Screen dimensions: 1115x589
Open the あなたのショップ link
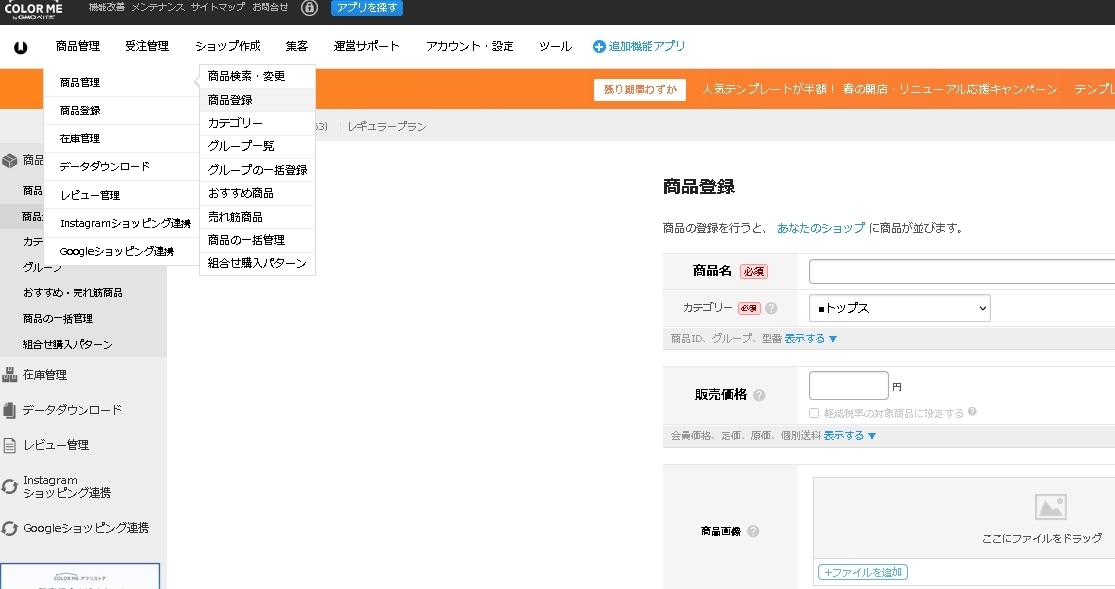point(821,228)
